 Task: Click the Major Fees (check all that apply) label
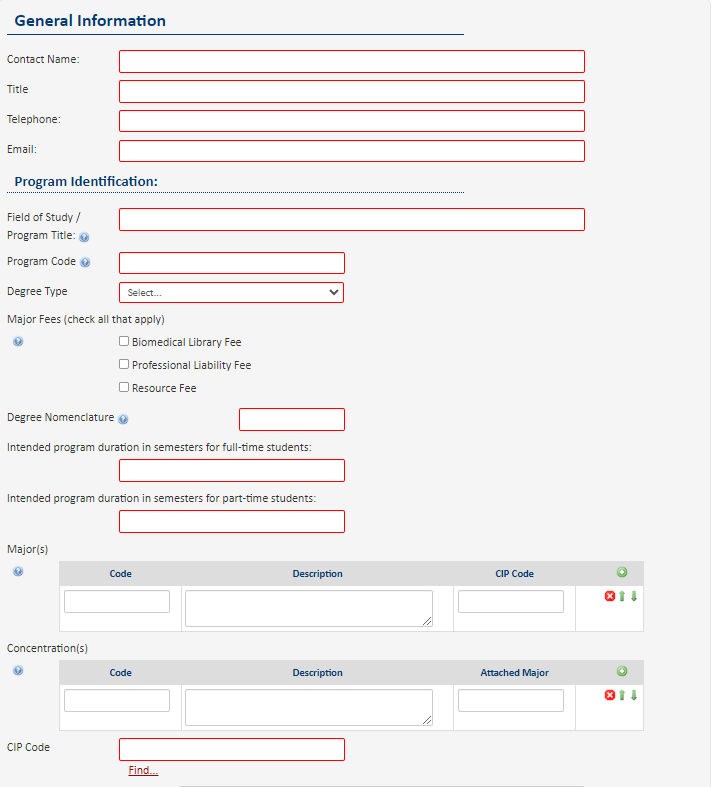tap(86, 319)
